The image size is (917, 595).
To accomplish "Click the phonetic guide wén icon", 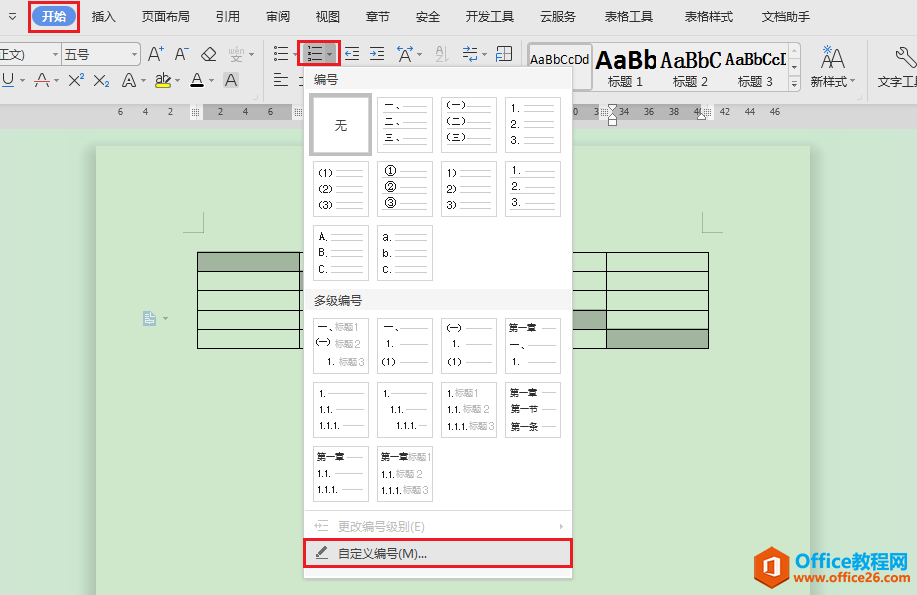I will coord(236,54).
